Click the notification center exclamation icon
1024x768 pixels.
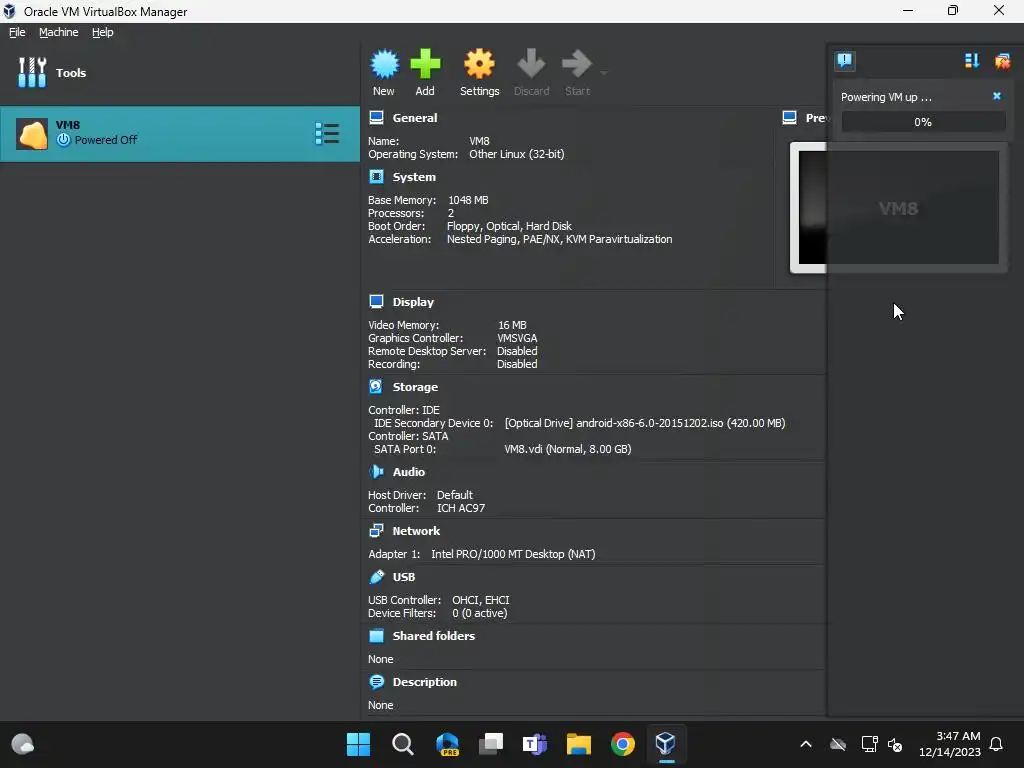tap(844, 61)
